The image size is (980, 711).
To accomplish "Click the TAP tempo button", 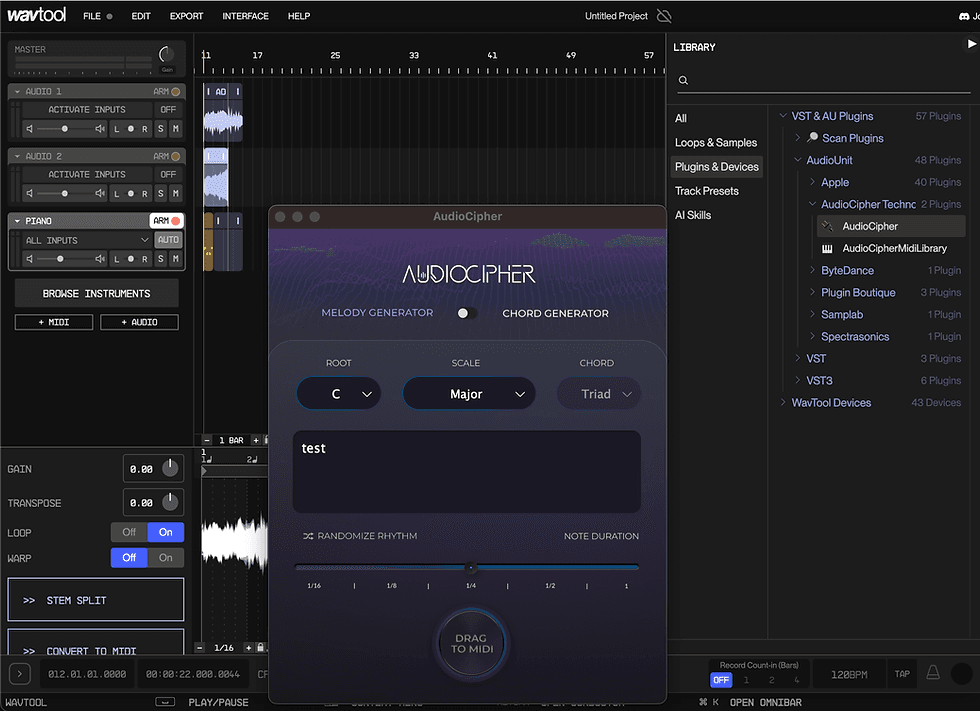I will pyautogui.click(x=902, y=674).
